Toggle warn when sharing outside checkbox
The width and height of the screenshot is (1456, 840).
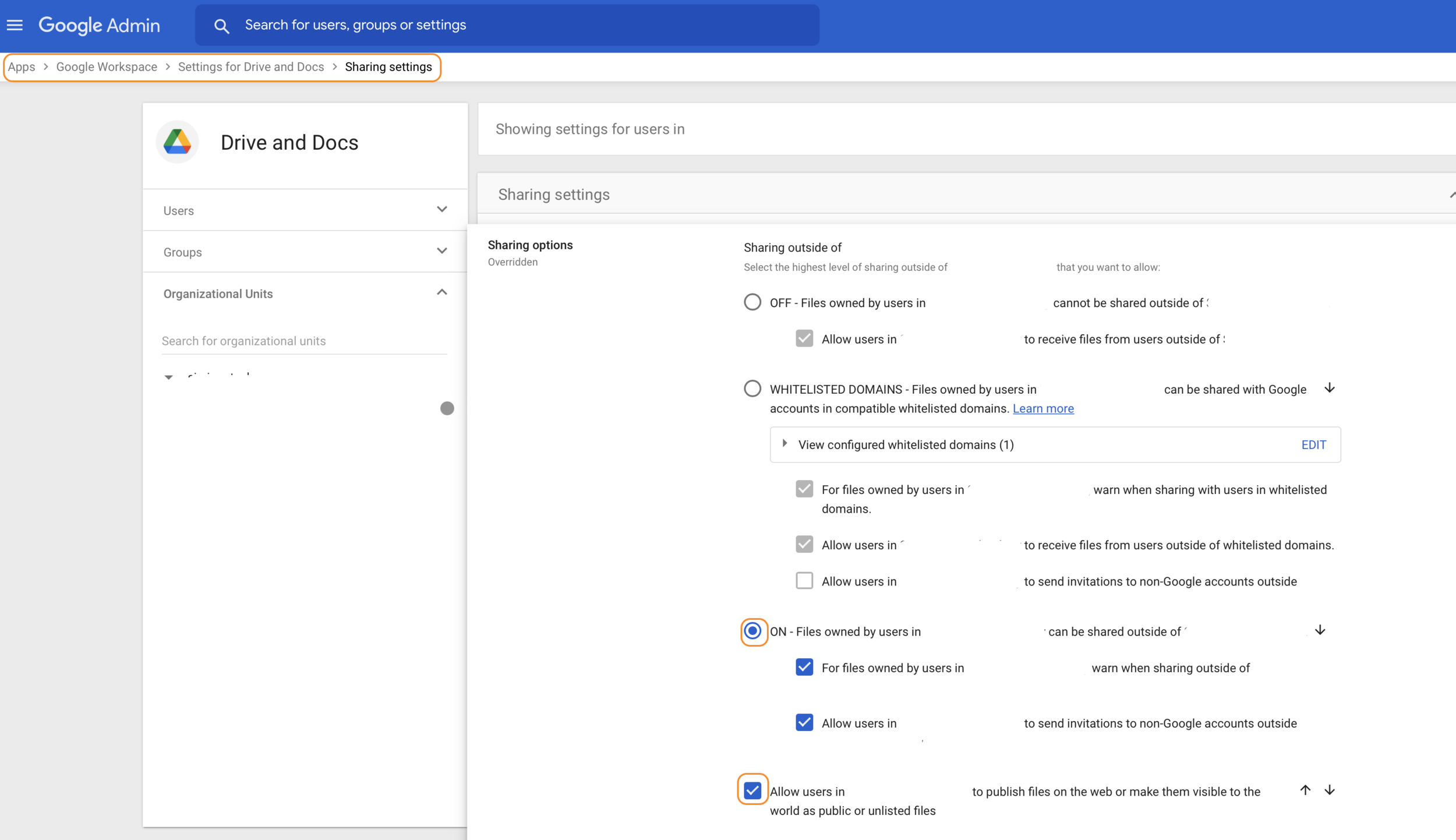click(804, 667)
